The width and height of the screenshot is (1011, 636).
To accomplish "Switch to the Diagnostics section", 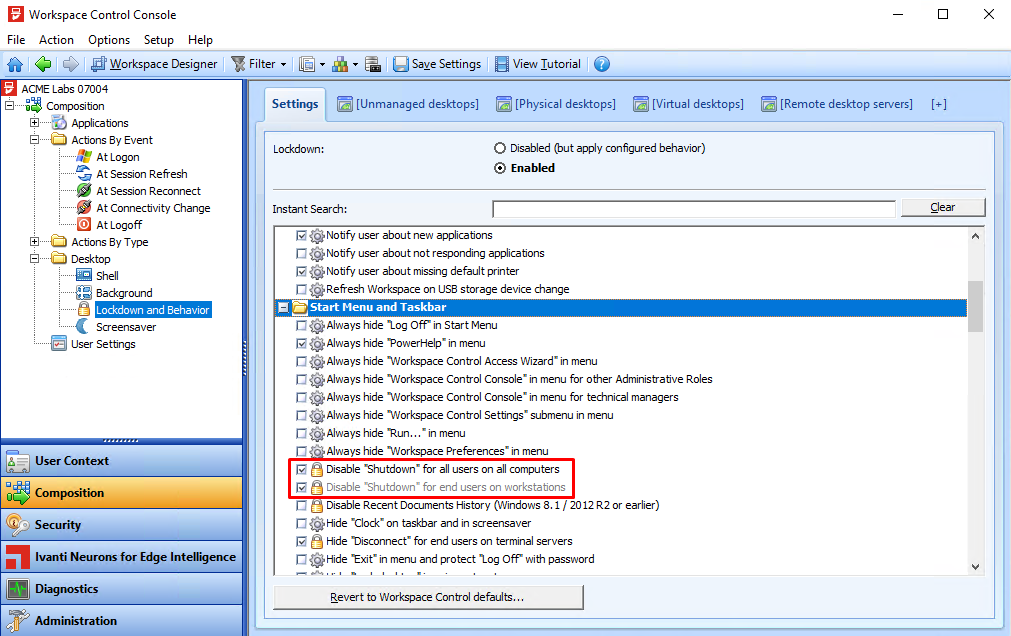I will tap(122, 589).
